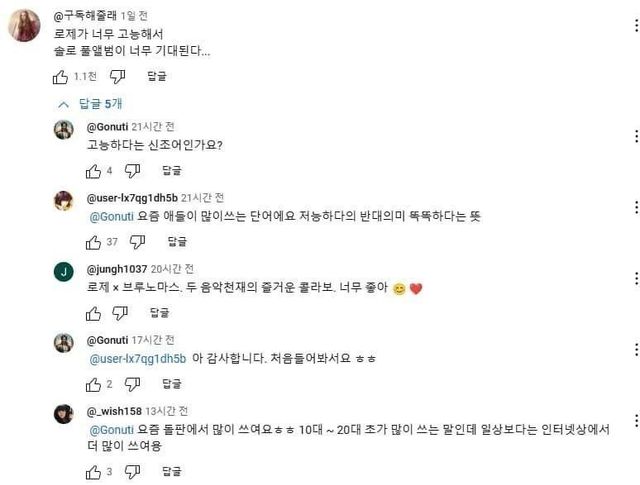Screen dimensions: 640x485
Task: Open options menu for @user-lx7qg1dh5b's reply
Action: [636, 207]
